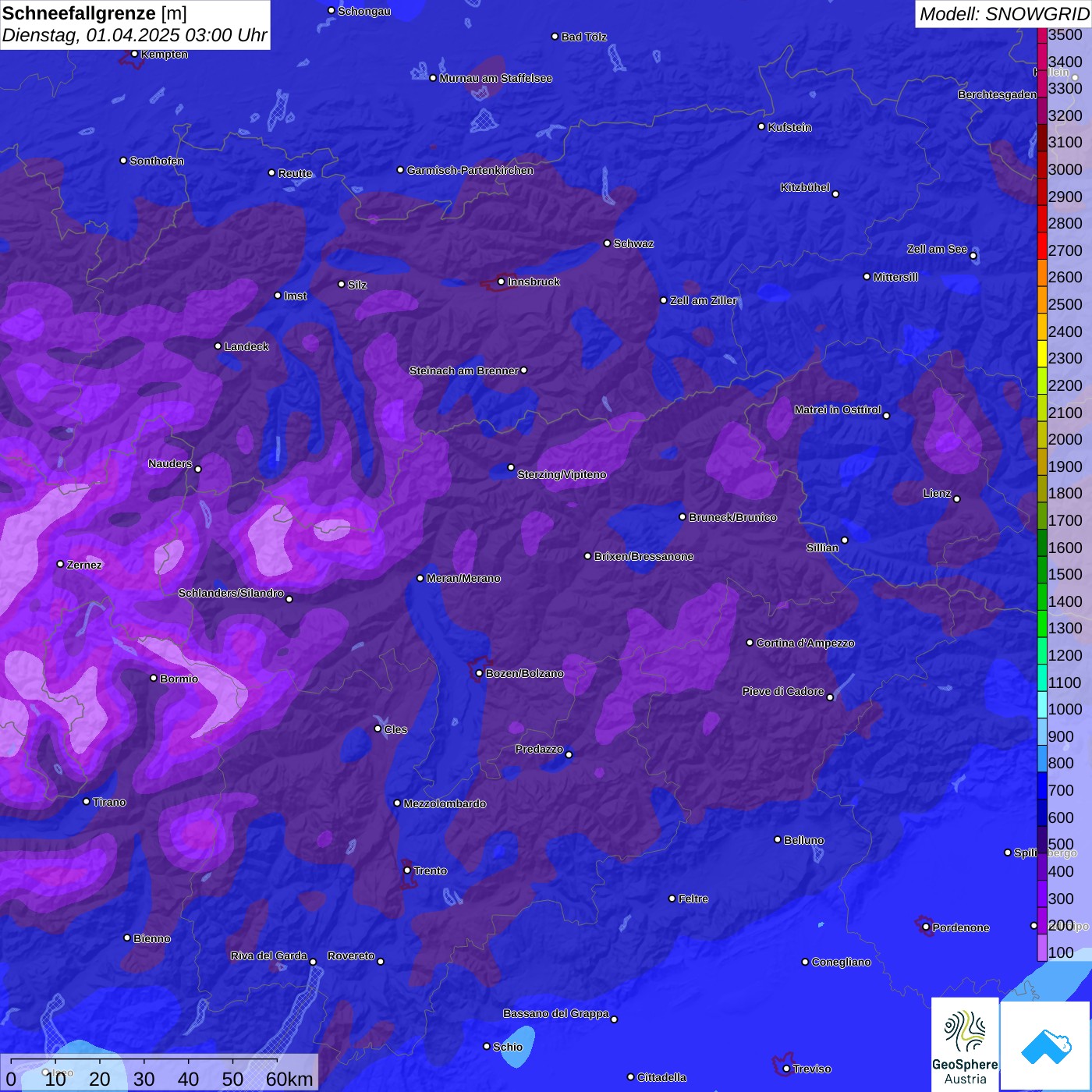Click the GeoSphere Austria logo

pyautogui.click(x=965, y=1044)
